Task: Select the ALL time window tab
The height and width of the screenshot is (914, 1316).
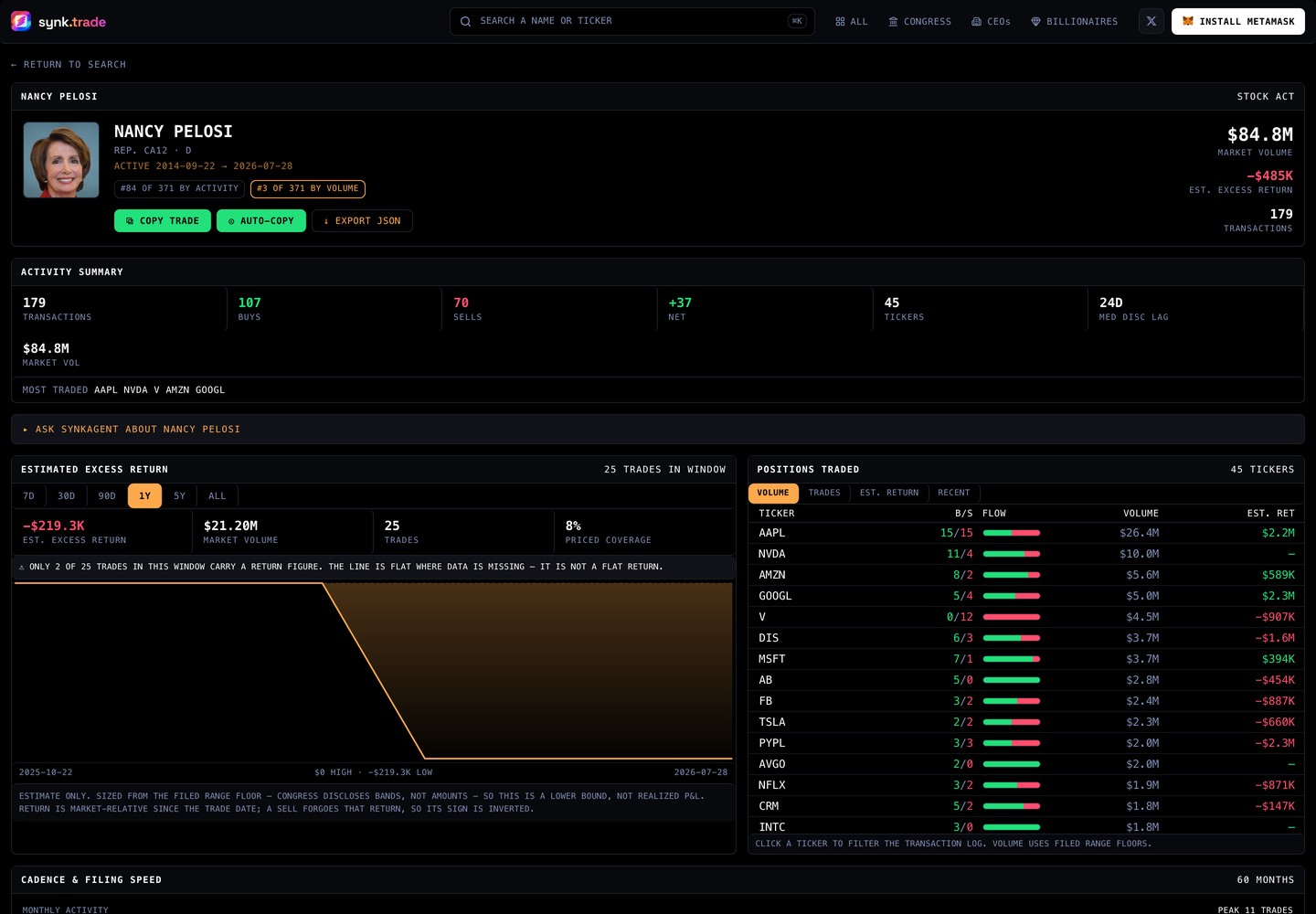Action: (217, 496)
